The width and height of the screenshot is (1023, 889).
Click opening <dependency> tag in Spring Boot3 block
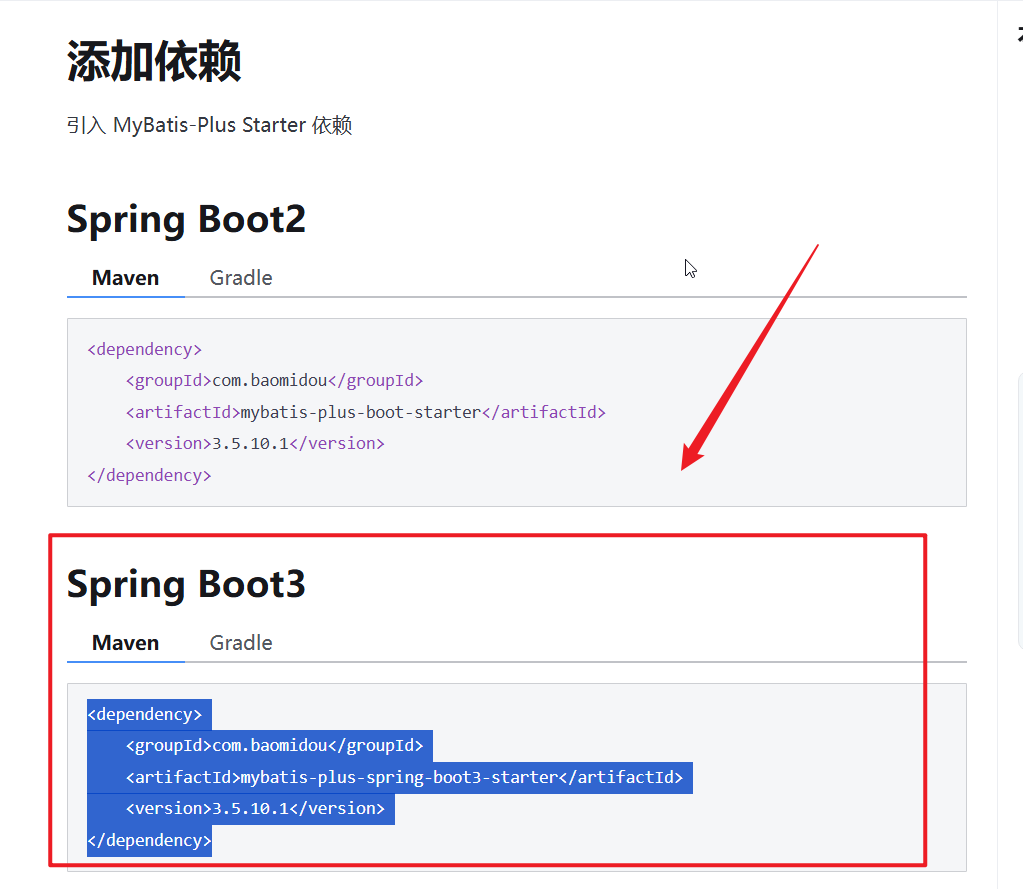click(145, 715)
